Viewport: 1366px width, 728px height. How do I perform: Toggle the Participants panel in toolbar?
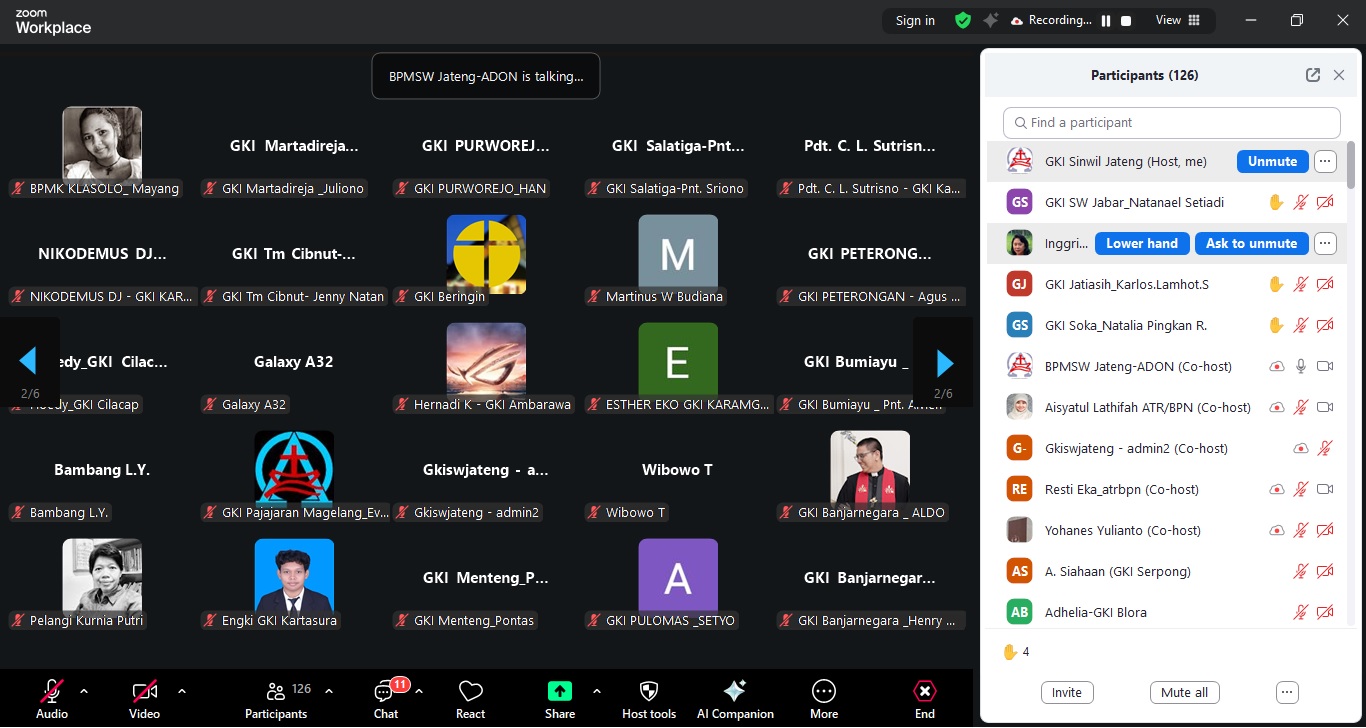point(276,698)
